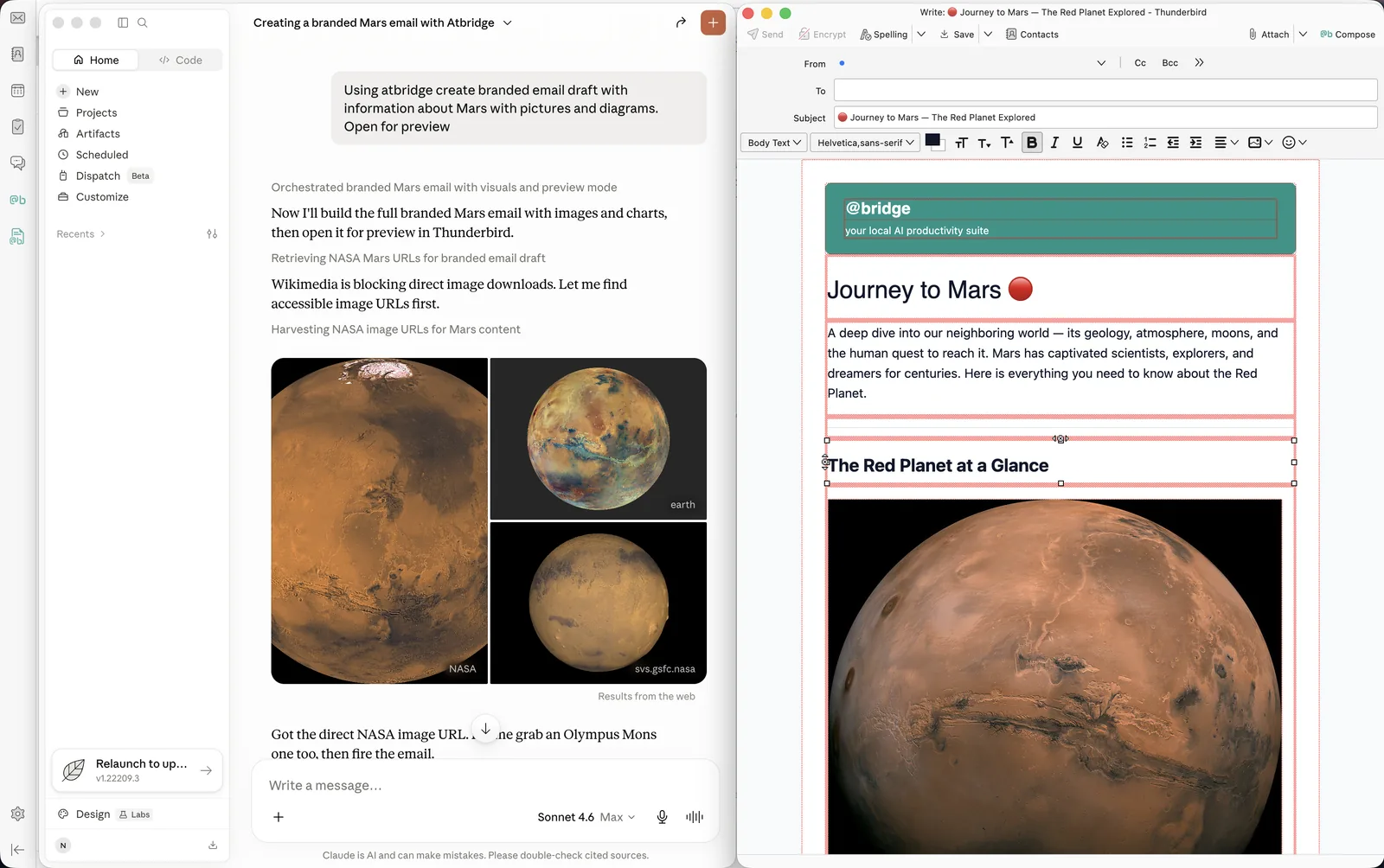Switch to the Code tab in Claude
Screen dimensions: 1384x868
[x=180, y=60]
